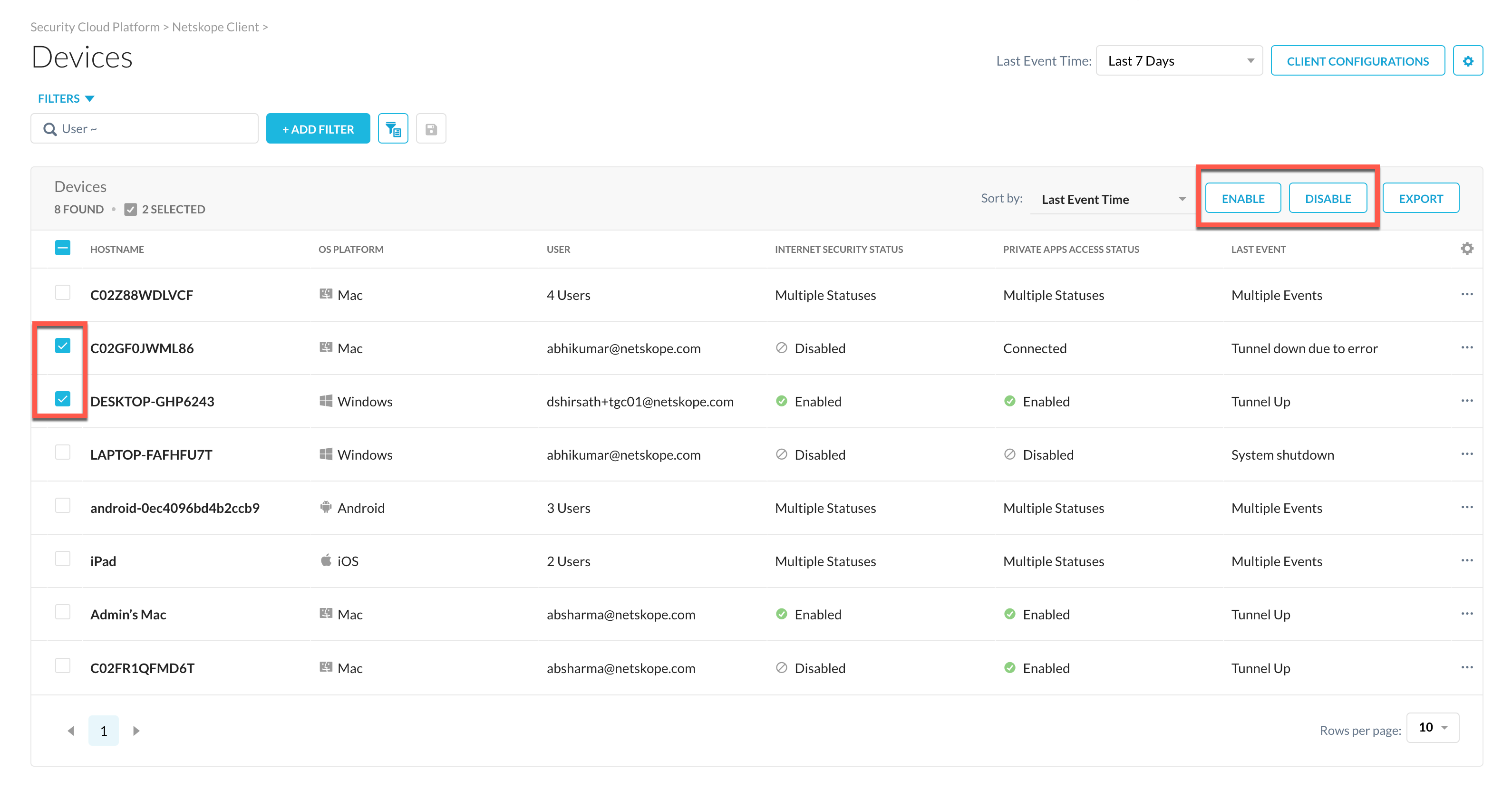Click the Apple iOS icon for iPad
The width and height of the screenshot is (1512, 790).
click(x=326, y=560)
